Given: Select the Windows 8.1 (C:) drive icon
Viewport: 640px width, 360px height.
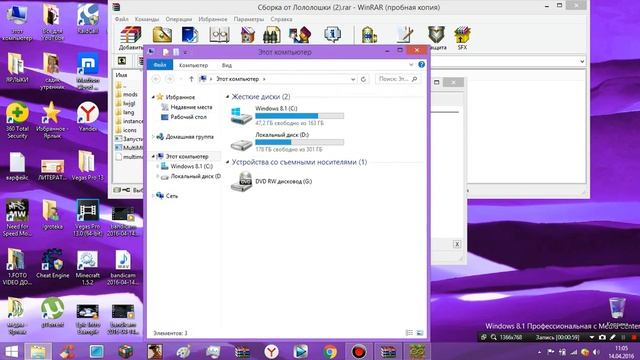Looking at the screenshot, I should tap(241, 116).
